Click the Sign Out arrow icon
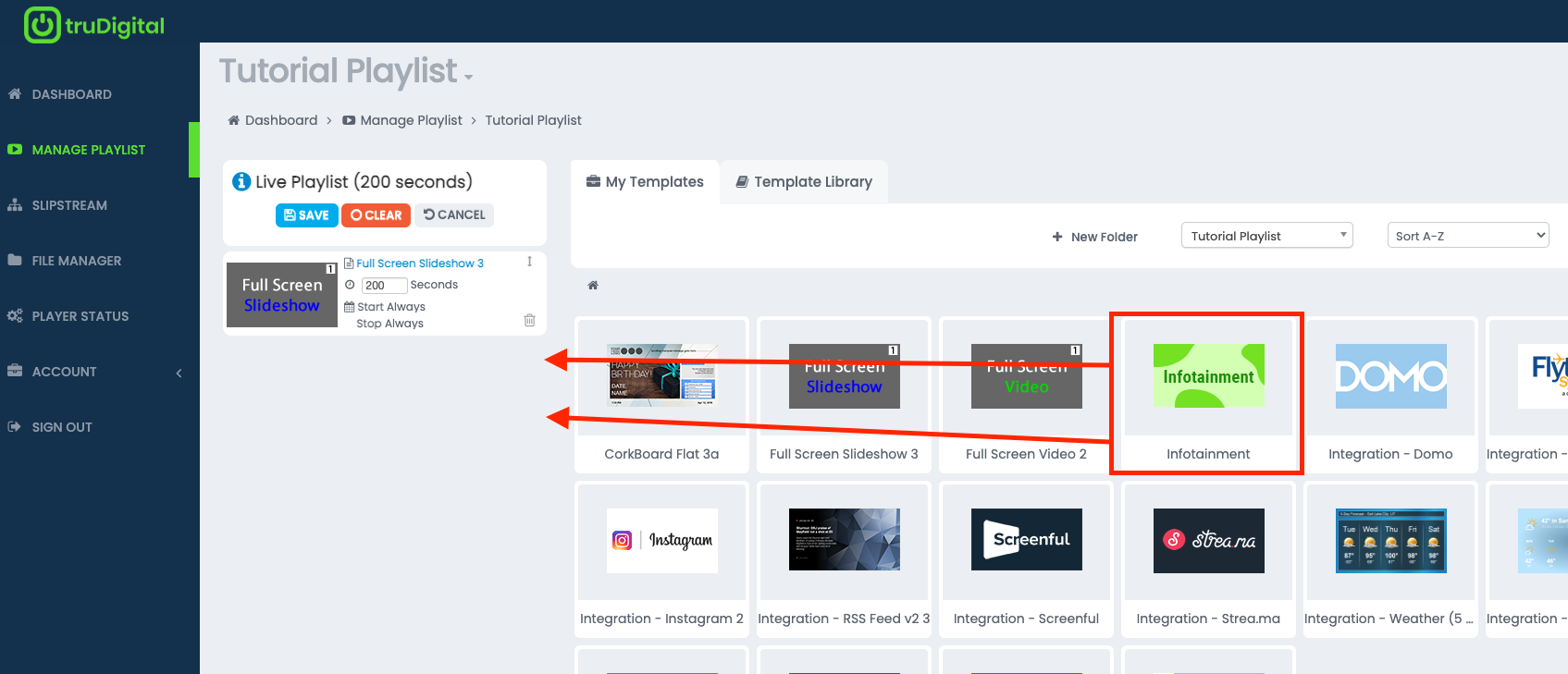Viewport: 1568px width, 674px height. coord(15,426)
